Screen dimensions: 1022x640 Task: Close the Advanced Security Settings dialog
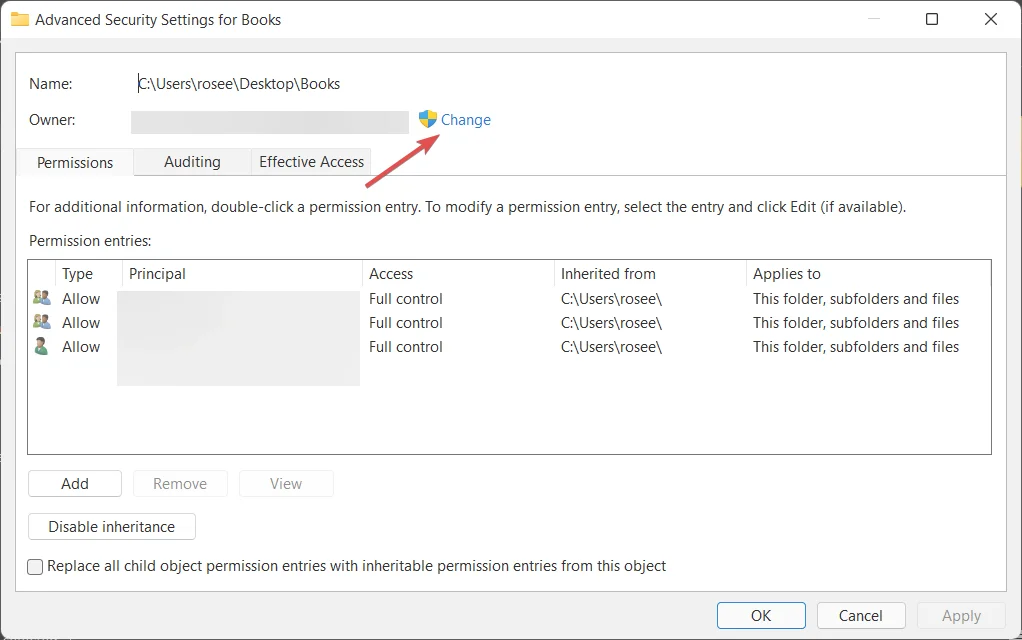point(991,19)
